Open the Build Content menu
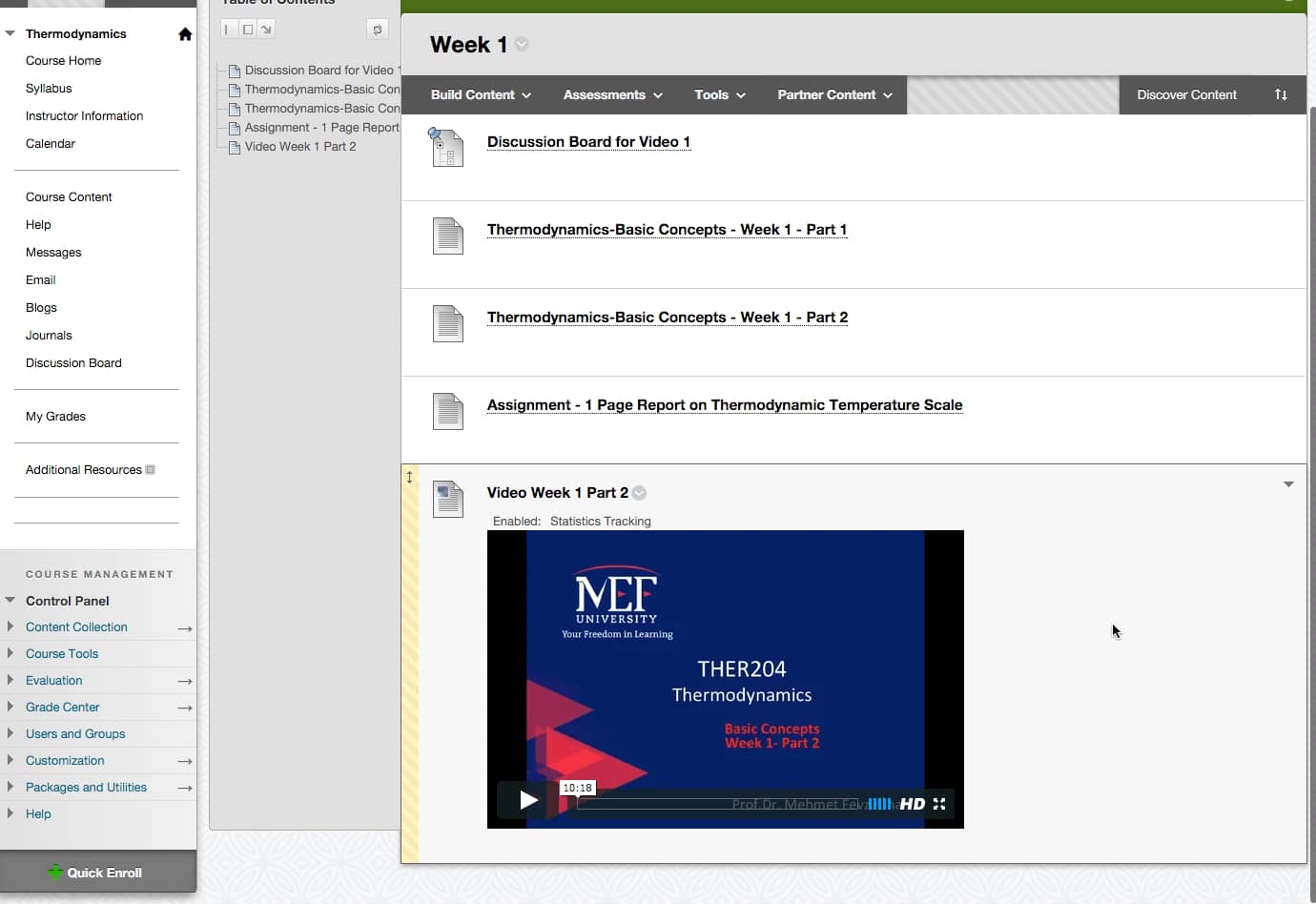This screenshot has width=1316, height=904. [481, 94]
